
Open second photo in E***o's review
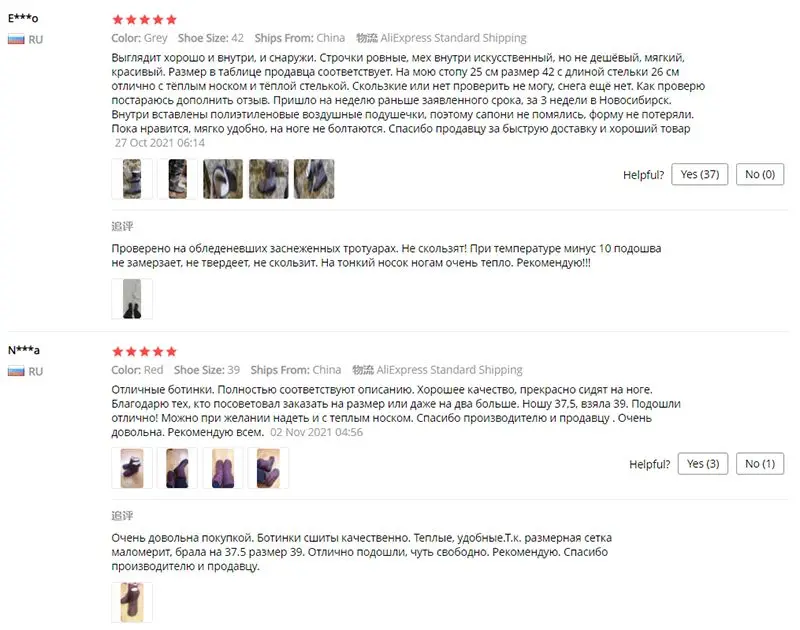coord(177,179)
